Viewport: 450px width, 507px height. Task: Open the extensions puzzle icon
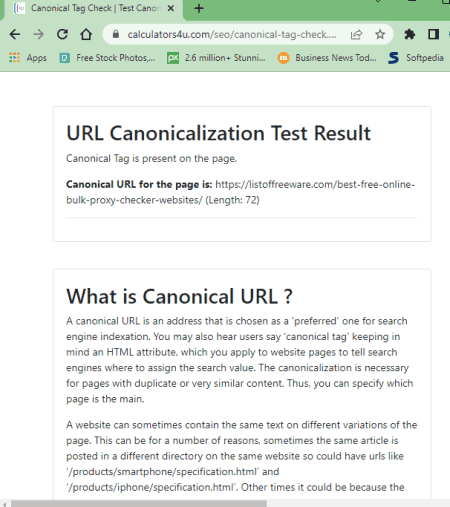pos(410,34)
